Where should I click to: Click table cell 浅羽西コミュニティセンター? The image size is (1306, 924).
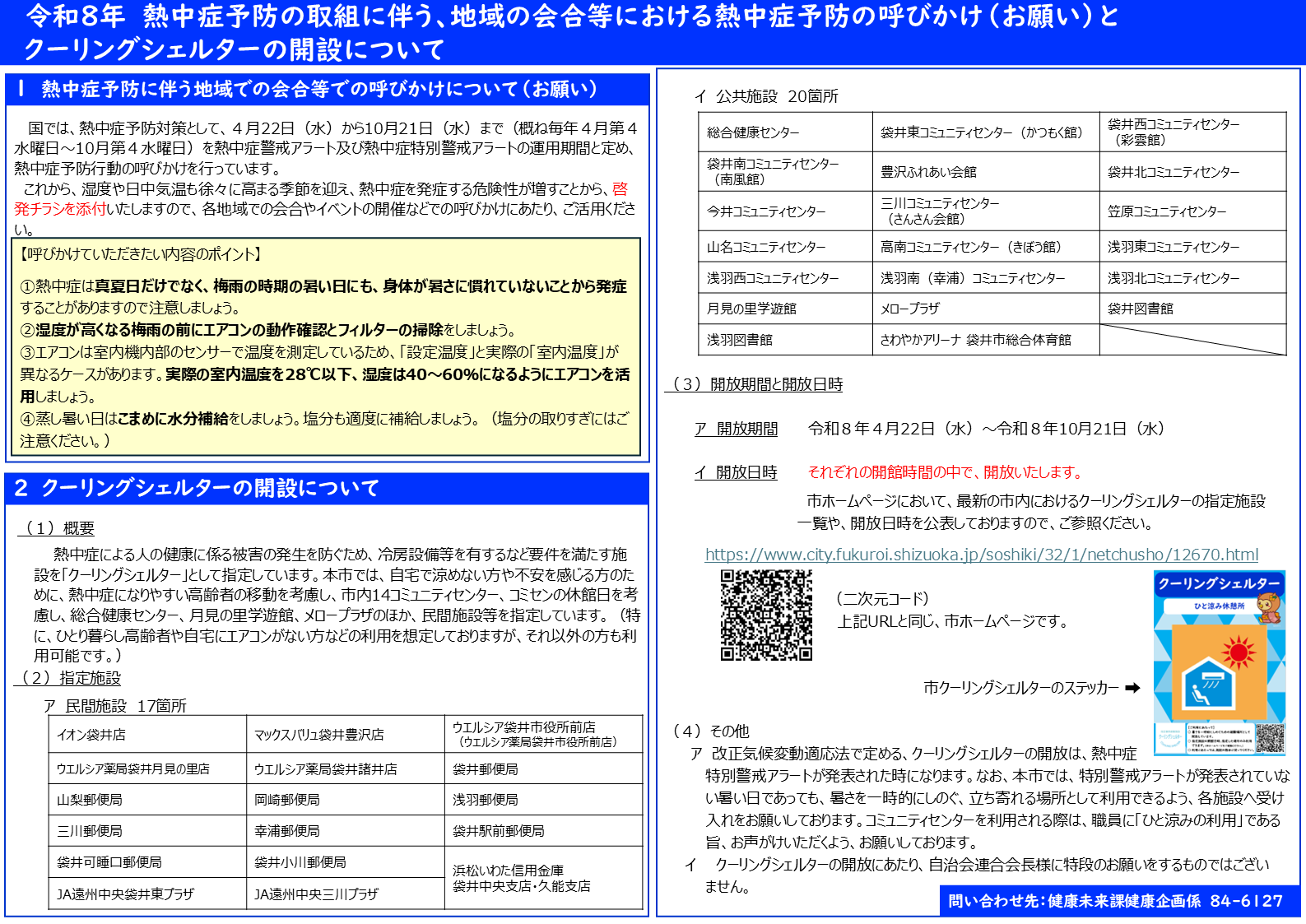(786, 277)
